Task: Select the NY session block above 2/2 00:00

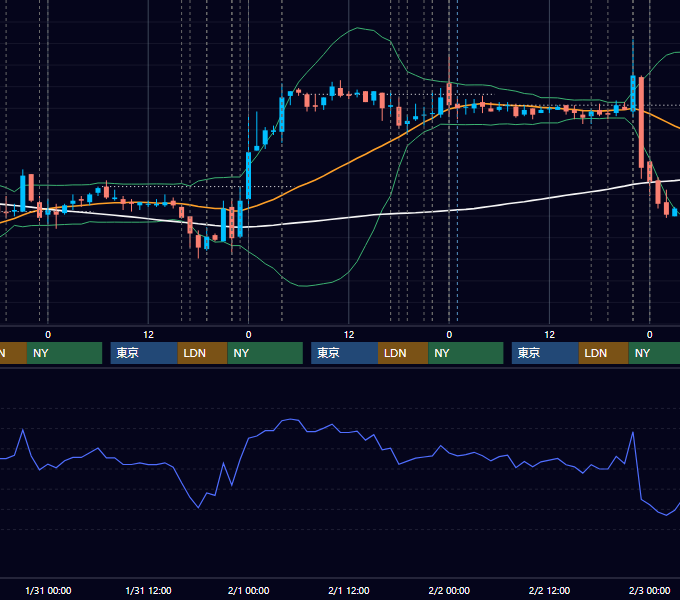Action: coord(466,353)
